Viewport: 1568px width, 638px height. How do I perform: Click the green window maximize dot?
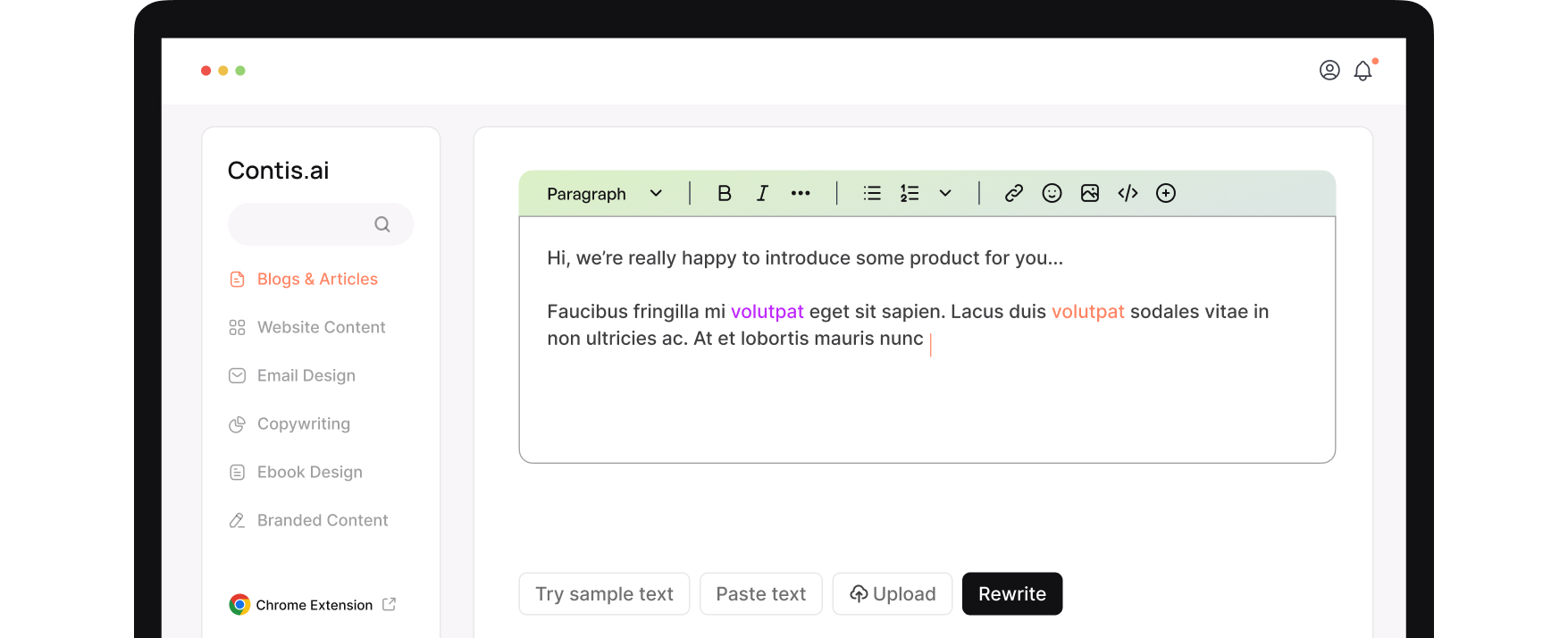tap(240, 71)
